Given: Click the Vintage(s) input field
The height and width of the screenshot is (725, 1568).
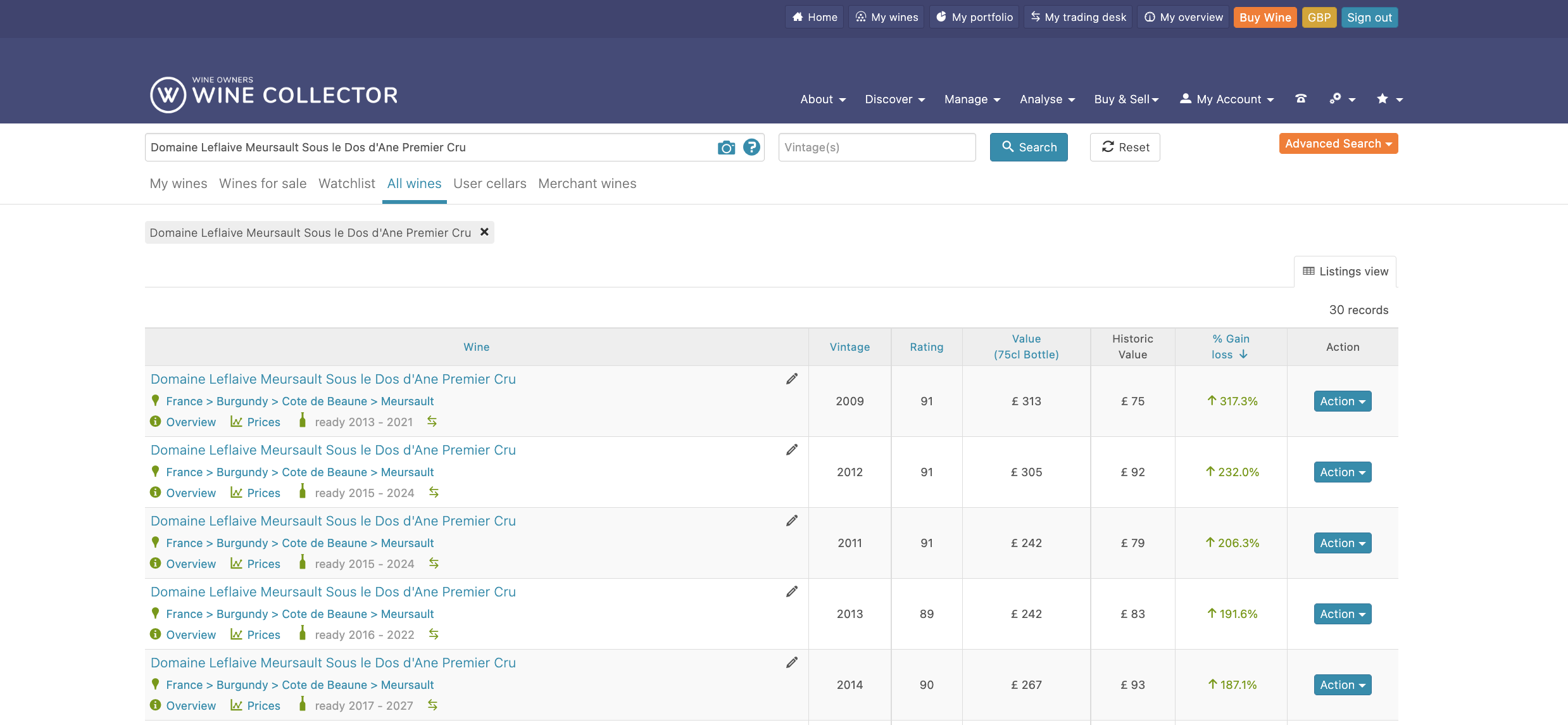Looking at the screenshot, I should [x=877, y=147].
